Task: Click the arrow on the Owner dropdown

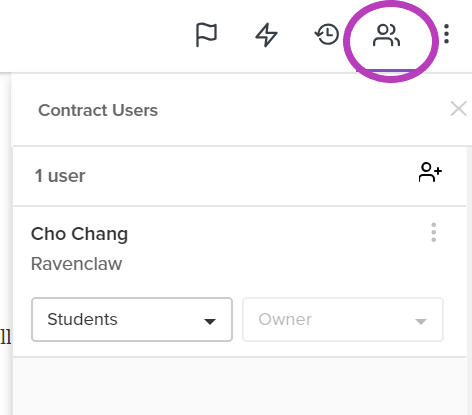Action: [x=421, y=321]
